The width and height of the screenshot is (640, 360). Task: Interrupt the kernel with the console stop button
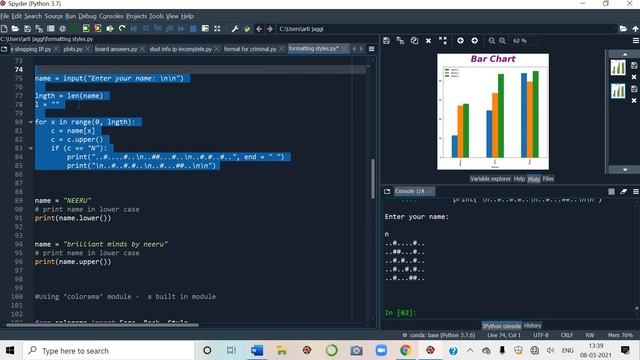click(611, 191)
